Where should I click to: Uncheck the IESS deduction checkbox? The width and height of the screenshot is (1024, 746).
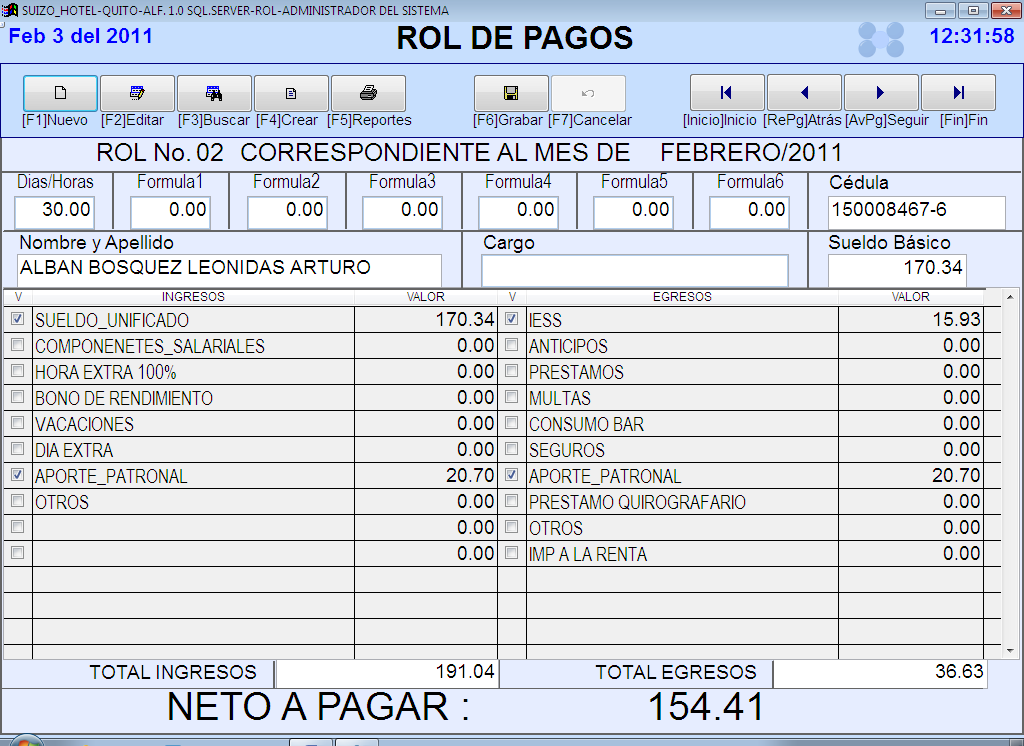512,319
